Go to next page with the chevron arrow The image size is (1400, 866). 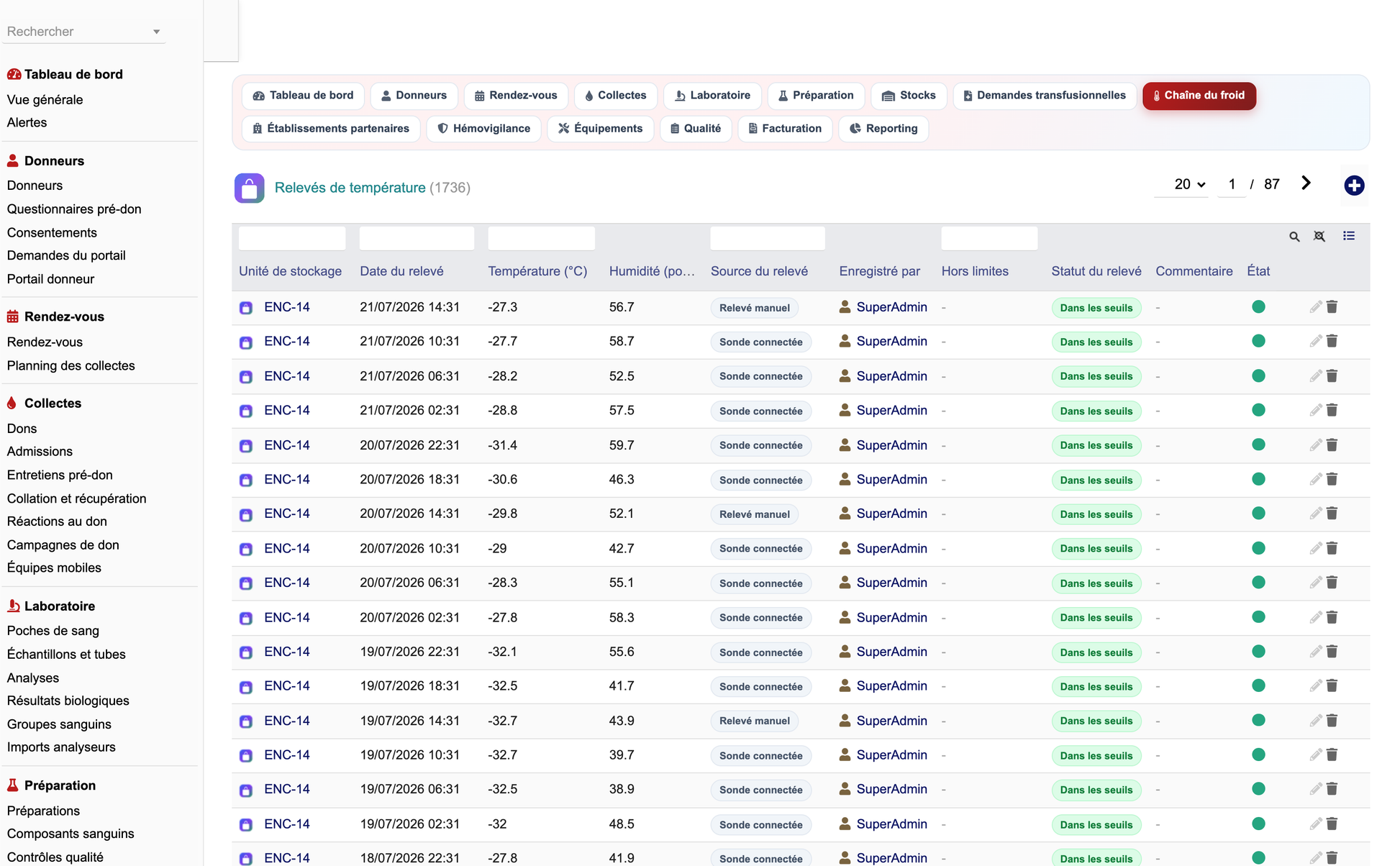[1306, 183]
